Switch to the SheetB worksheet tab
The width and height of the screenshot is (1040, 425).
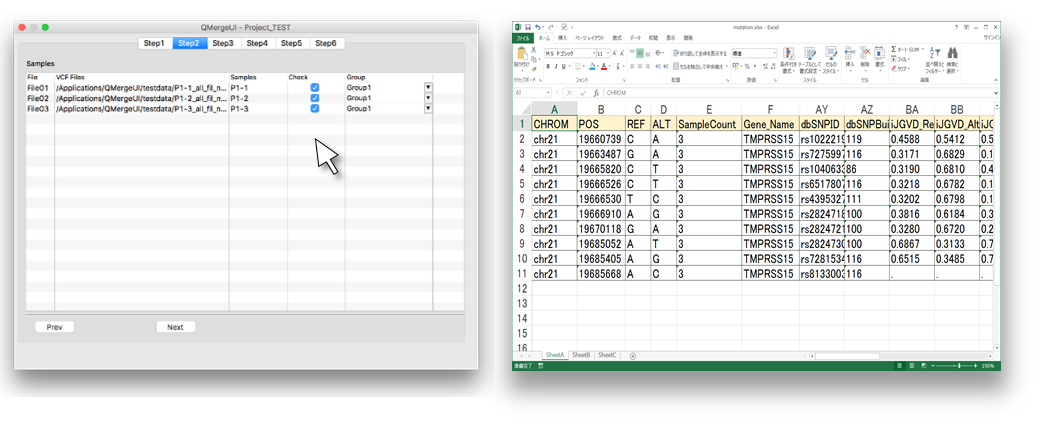pos(581,355)
